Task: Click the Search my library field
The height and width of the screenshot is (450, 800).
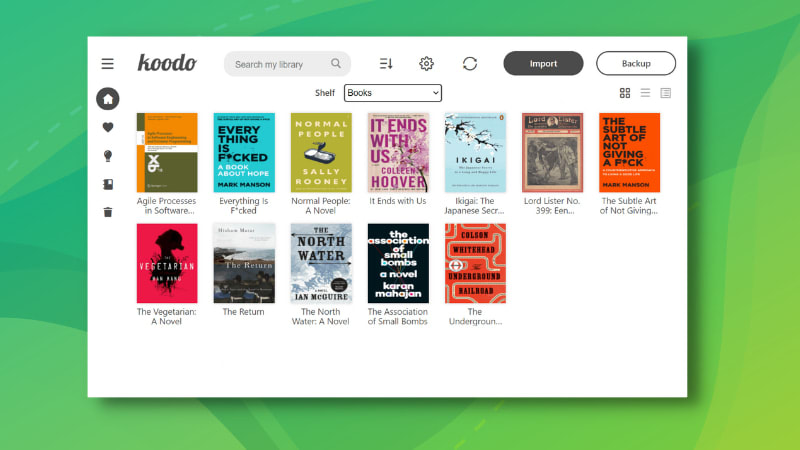Action: [282, 64]
